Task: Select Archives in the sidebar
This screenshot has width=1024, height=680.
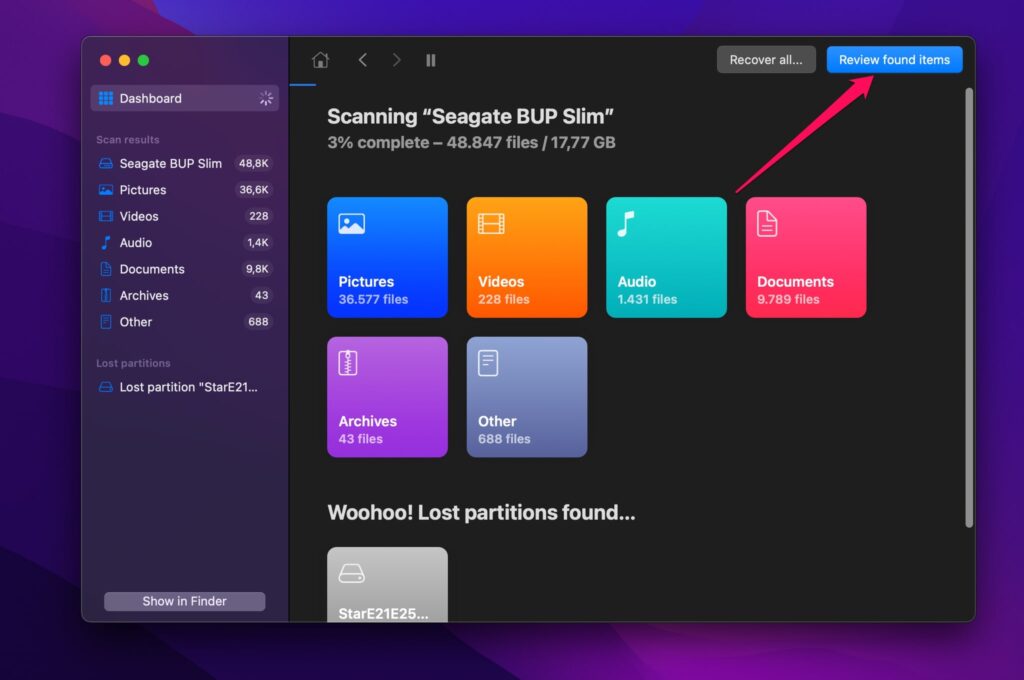Action: (x=185, y=295)
